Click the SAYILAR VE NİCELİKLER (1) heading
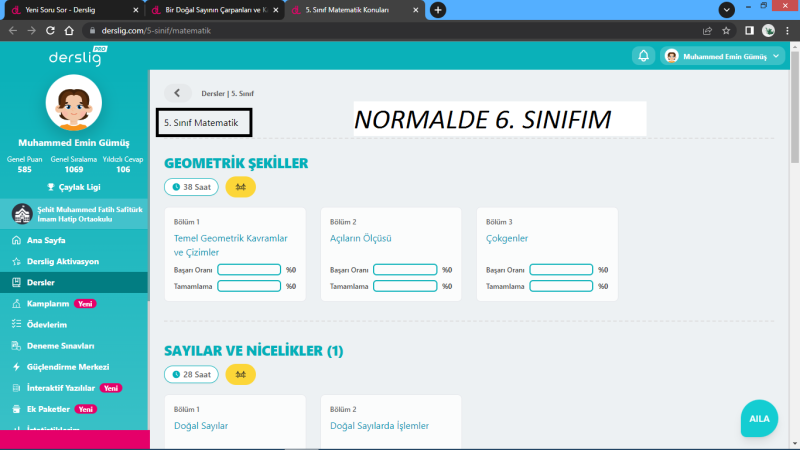800x450 pixels. (x=254, y=351)
